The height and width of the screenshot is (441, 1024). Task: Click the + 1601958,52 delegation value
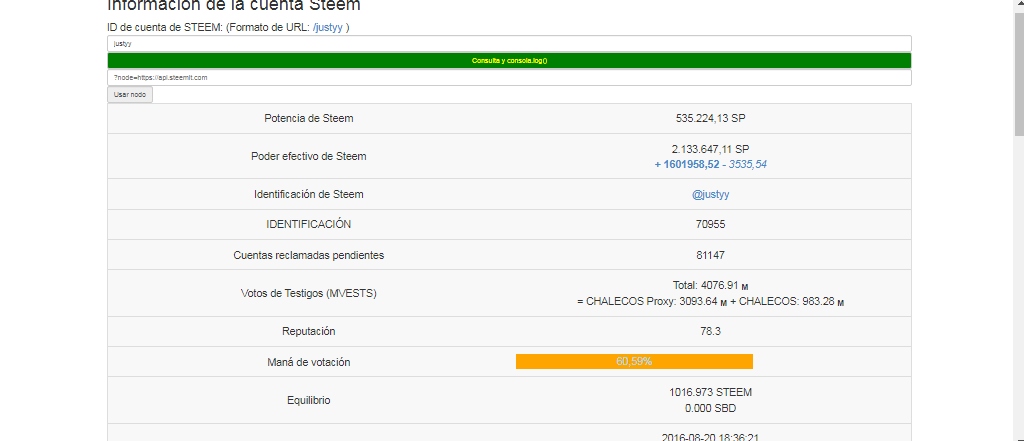(687, 165)
